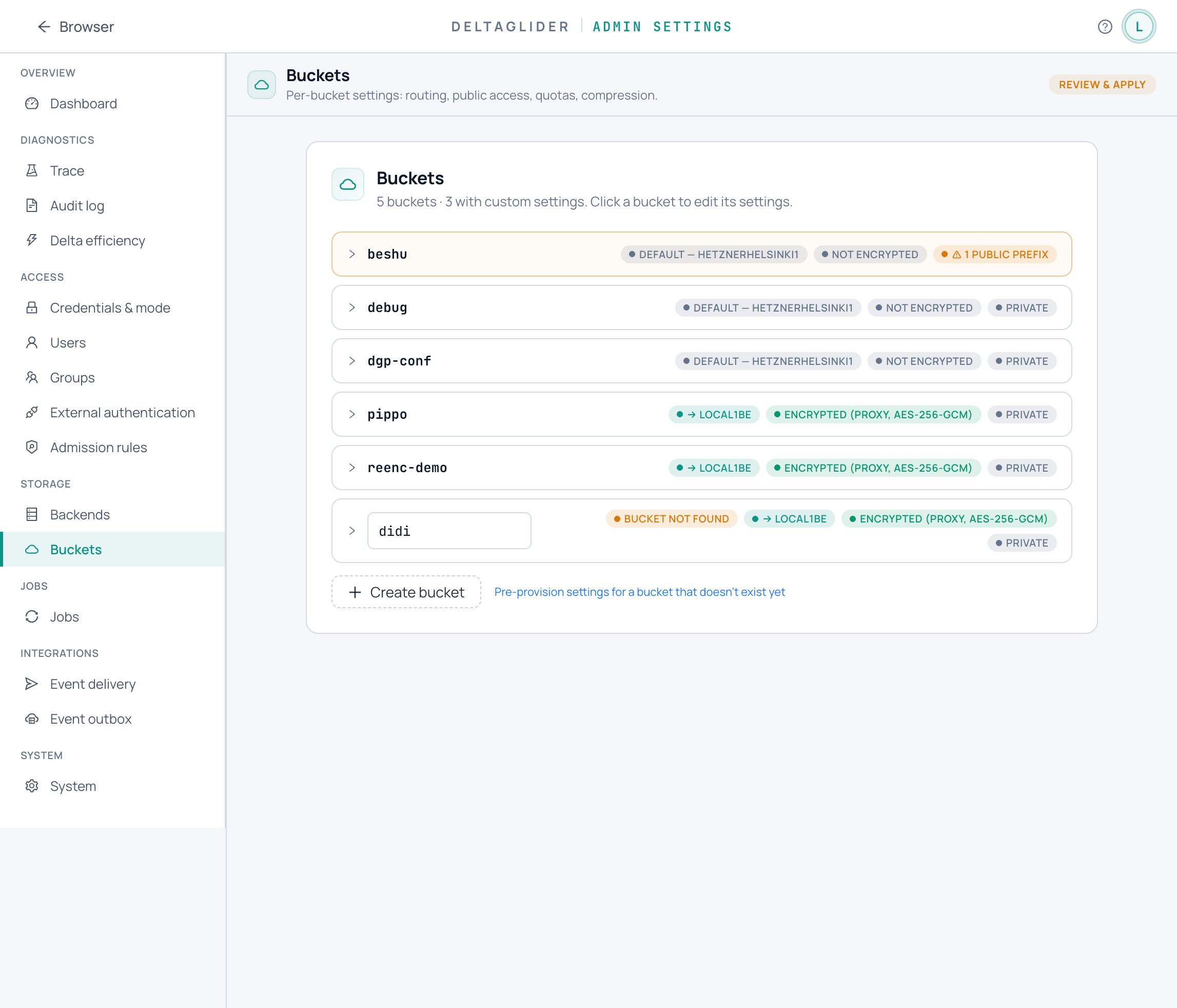Click the Users person icon

32,343
